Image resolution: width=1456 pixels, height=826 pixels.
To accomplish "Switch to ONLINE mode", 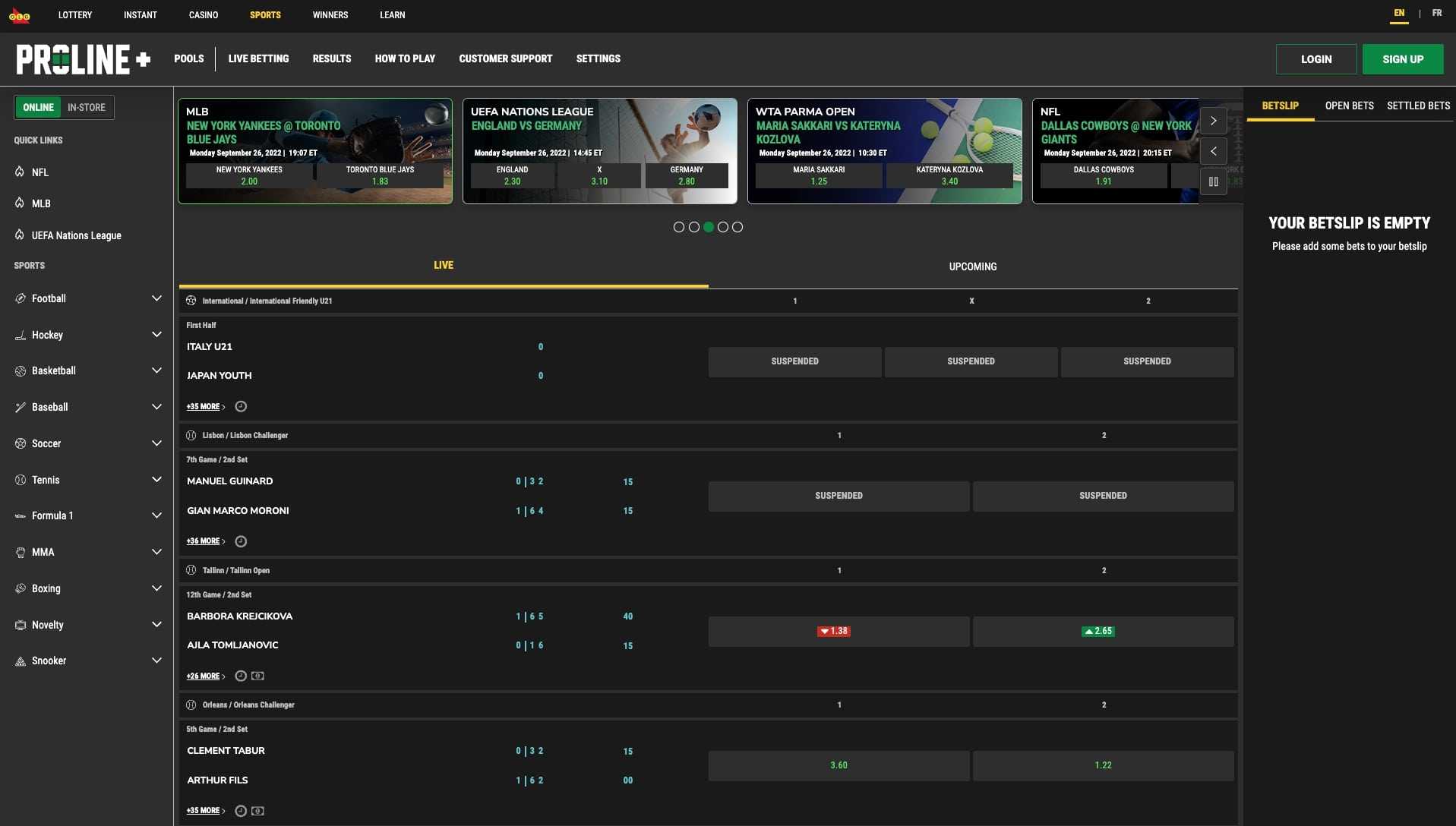I will pos(38,107).
